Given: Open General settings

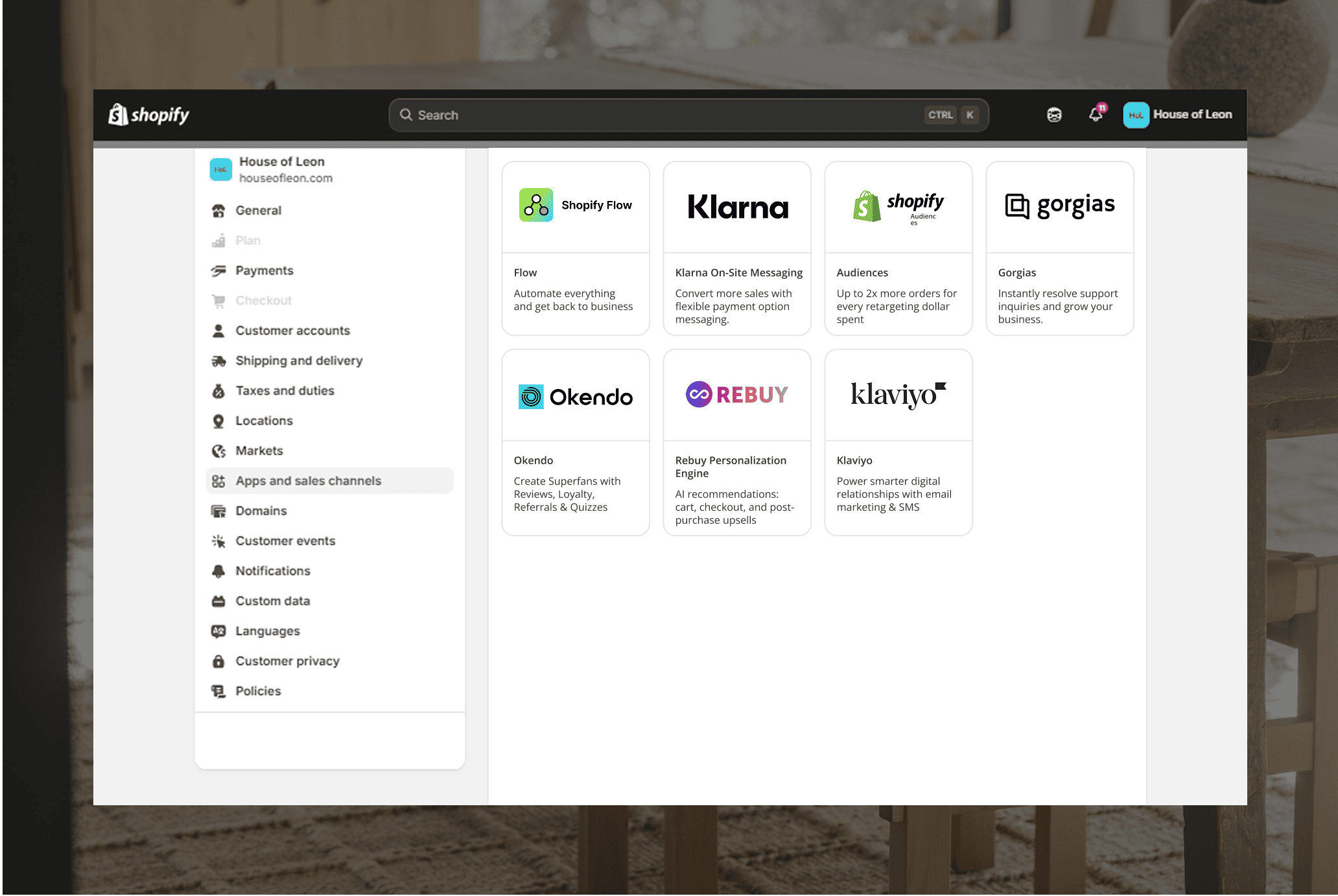Looking at the screenshot, I should pos(258,211).
